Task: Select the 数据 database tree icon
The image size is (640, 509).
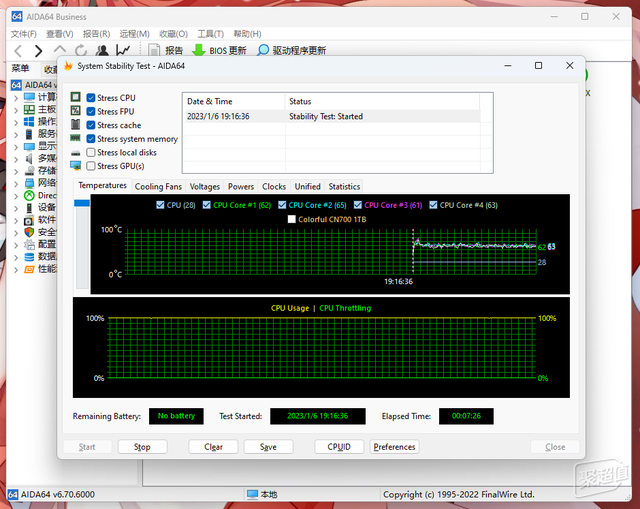Action: [29, 257]
